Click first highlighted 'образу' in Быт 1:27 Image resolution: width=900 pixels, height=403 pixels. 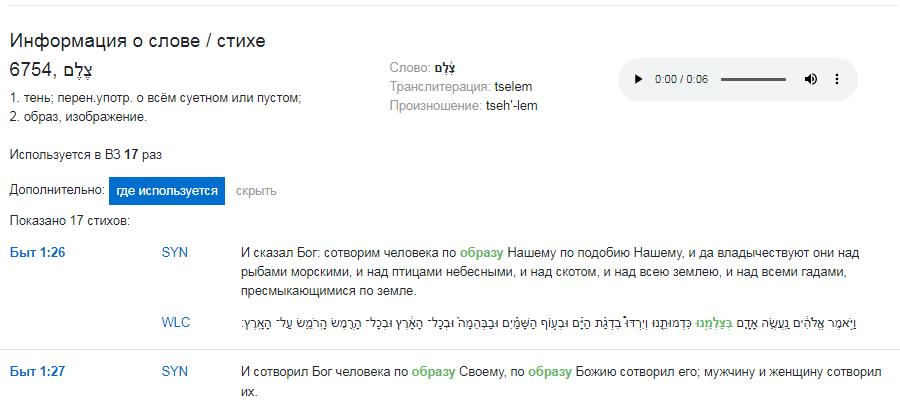(433, 372)
